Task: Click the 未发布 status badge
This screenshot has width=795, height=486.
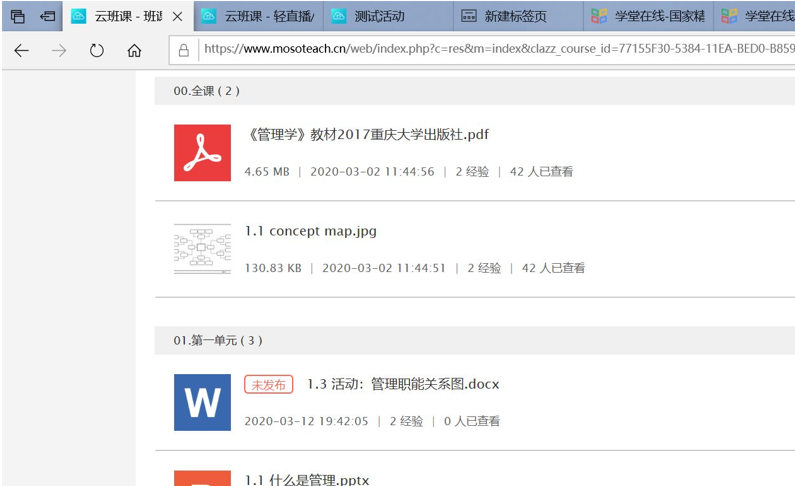Action: [x=269, y=385]
